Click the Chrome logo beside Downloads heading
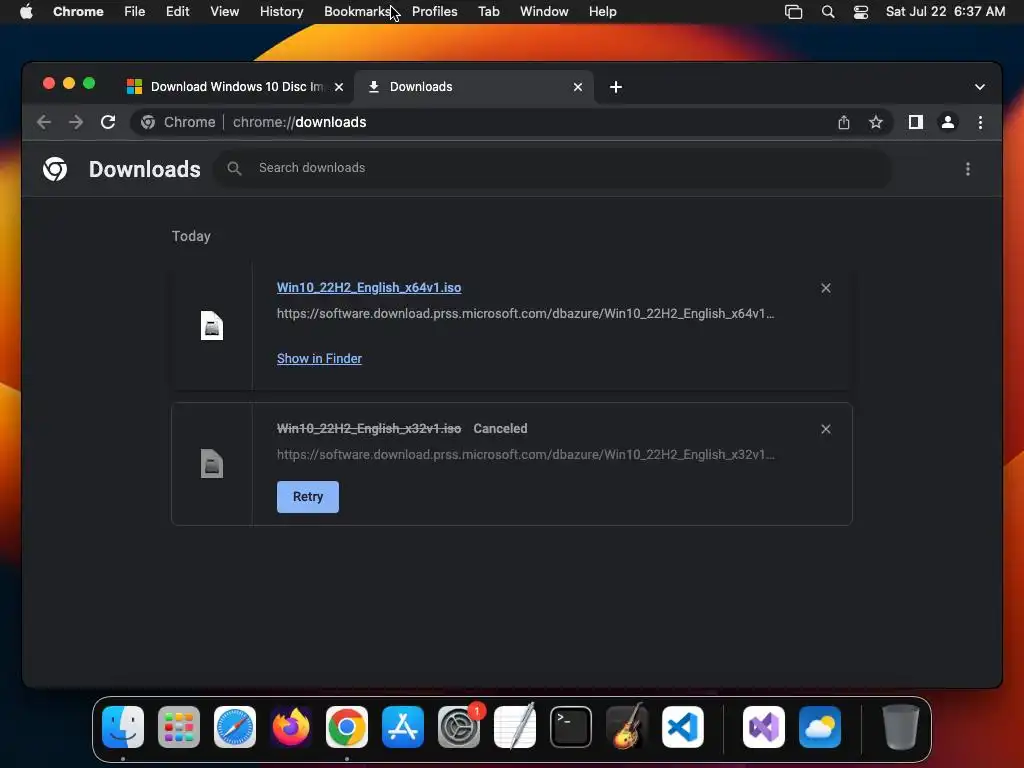Viewport: 1024px width, 768px height. click(x=55, y=169)
